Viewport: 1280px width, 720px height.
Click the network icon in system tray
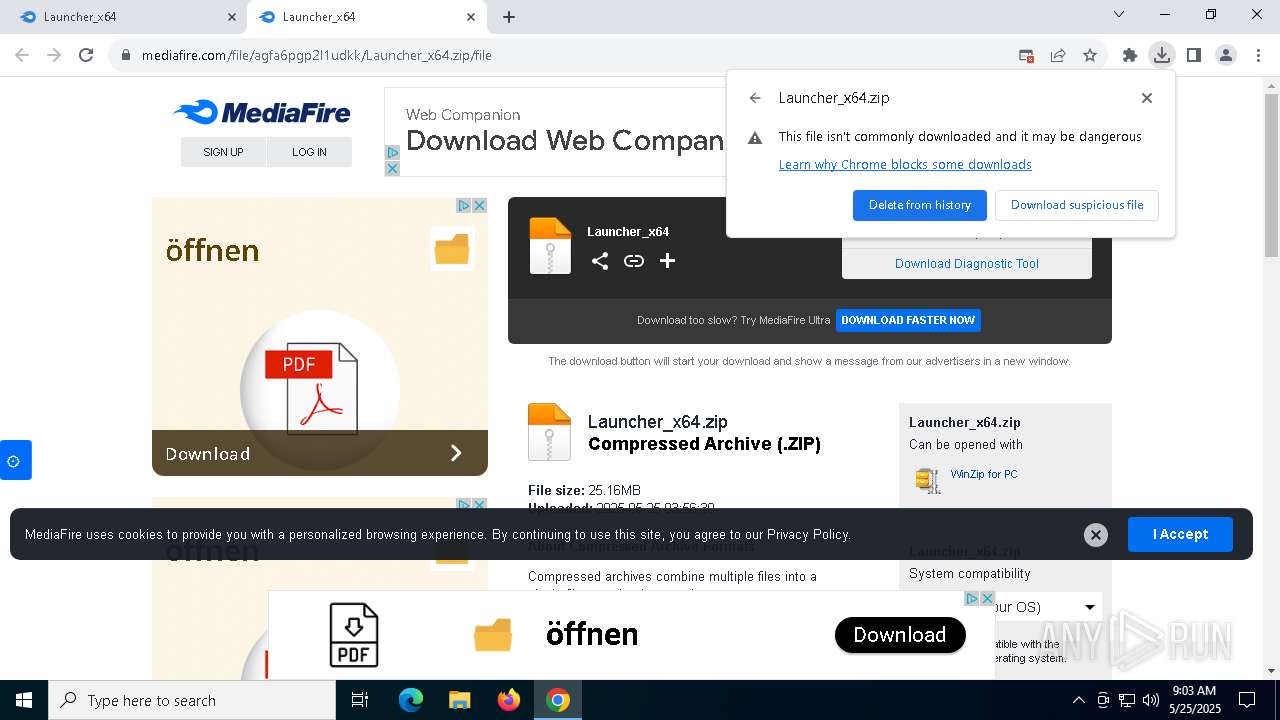point(1127,700)
